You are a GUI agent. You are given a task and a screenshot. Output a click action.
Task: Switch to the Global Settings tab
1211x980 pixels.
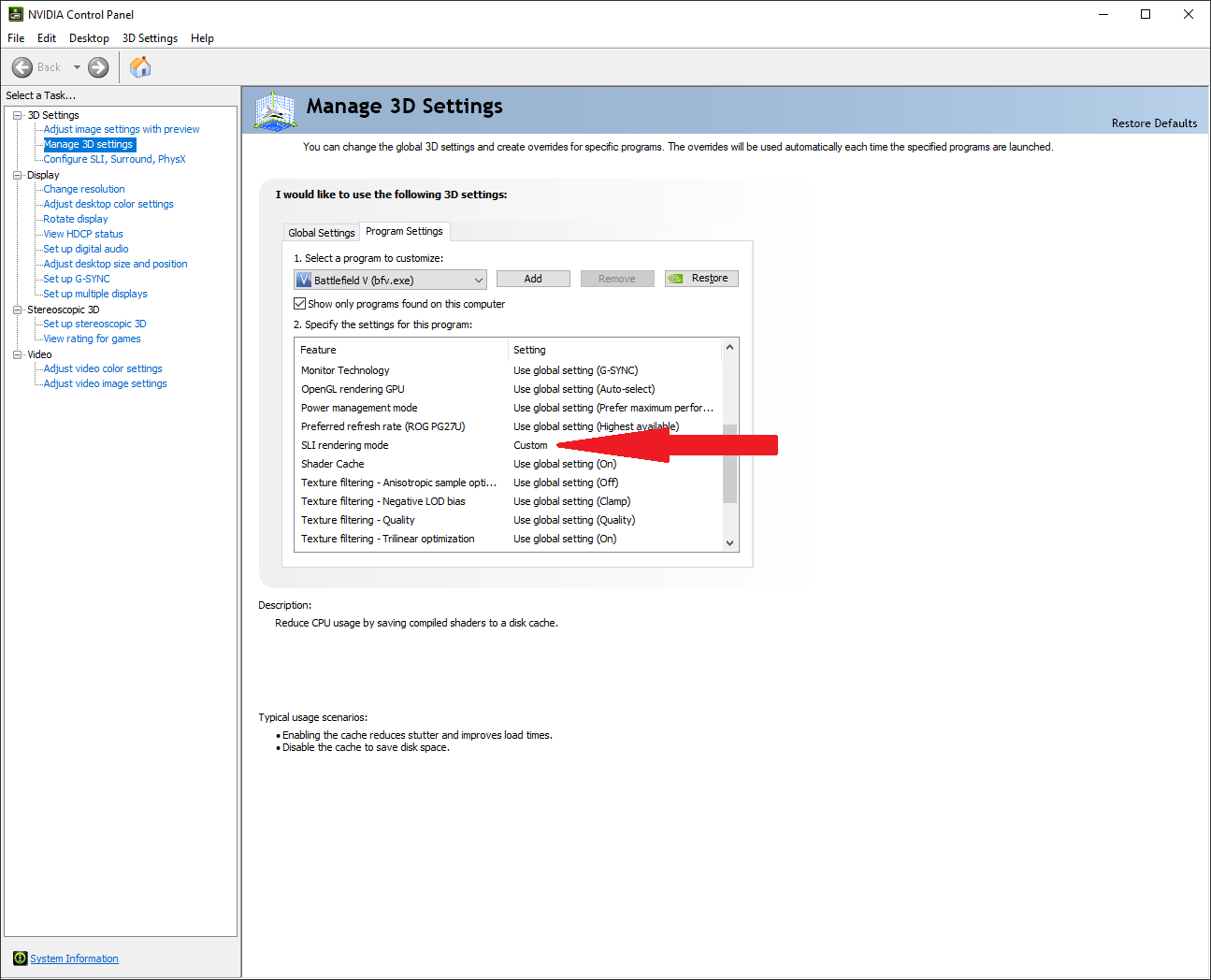point(322,233)
